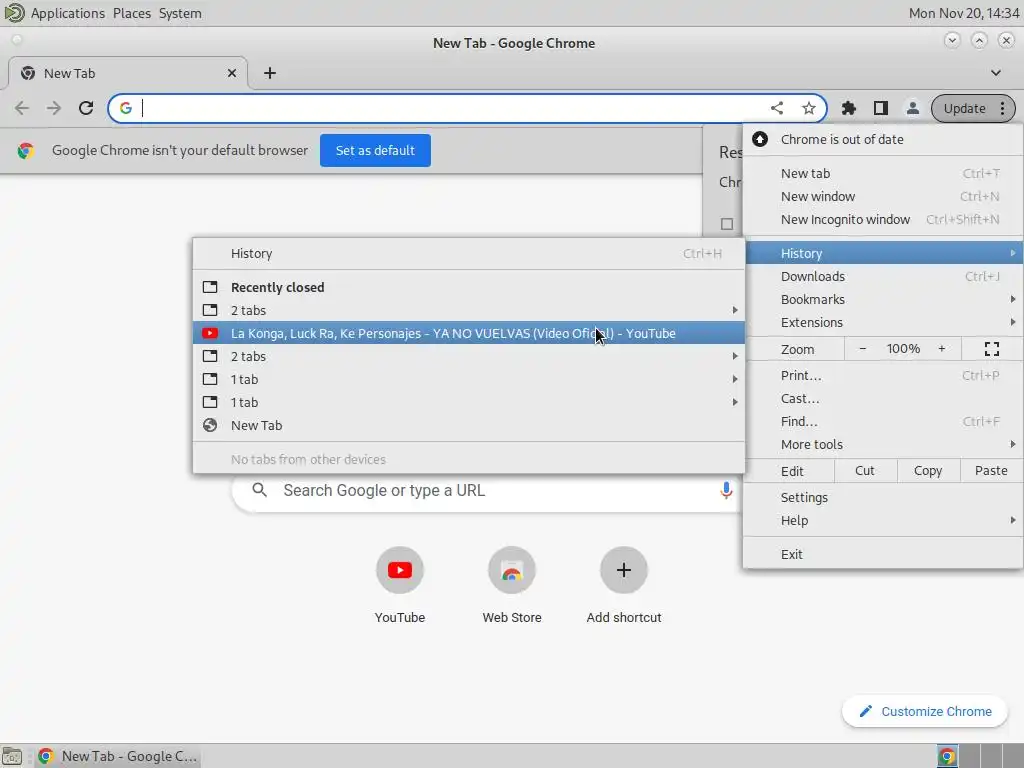Click the History menu item in Chrome menu
The height and width of the screenshot is (768, 1024).
883,253
